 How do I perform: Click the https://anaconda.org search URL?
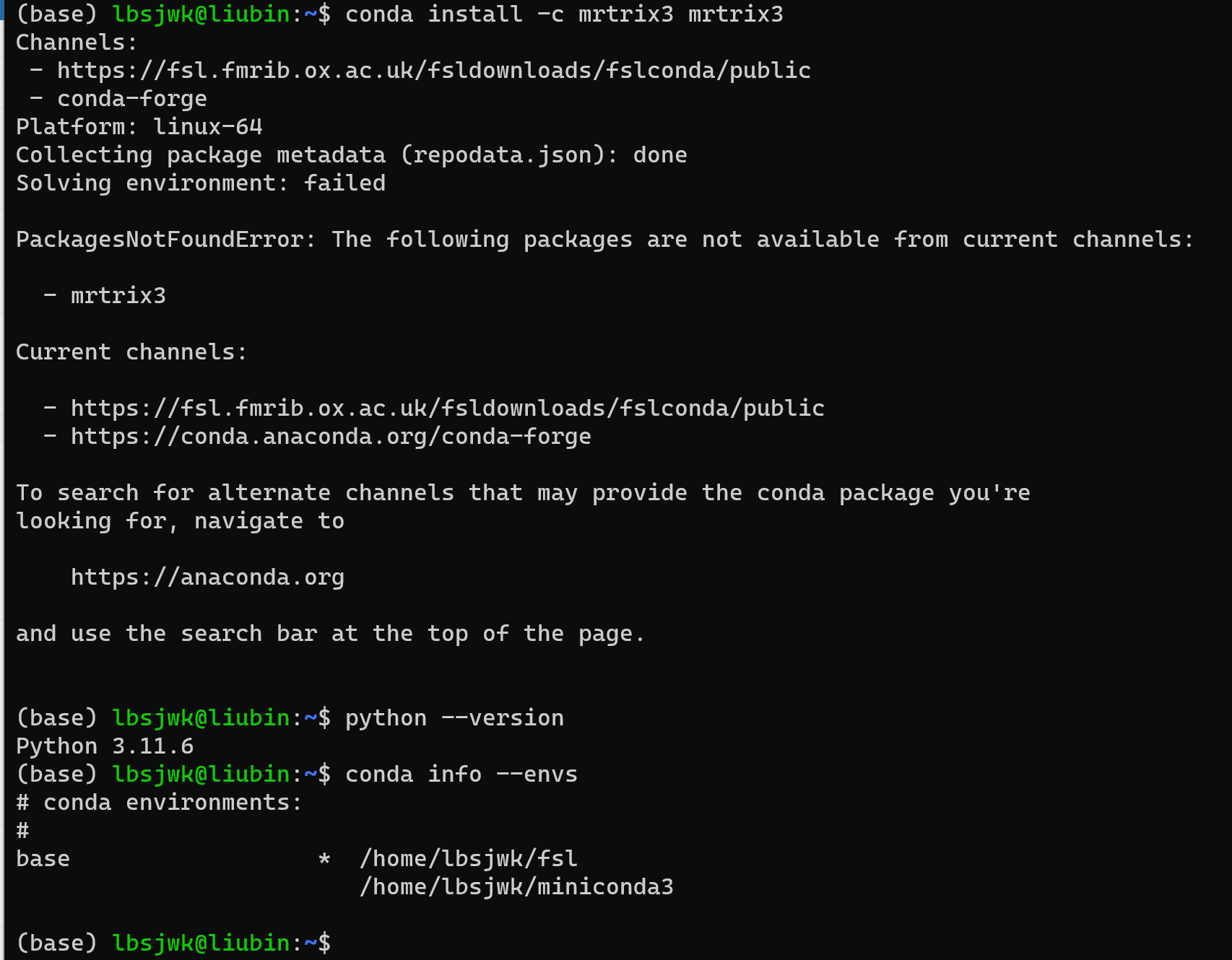(x=207, y=577)
